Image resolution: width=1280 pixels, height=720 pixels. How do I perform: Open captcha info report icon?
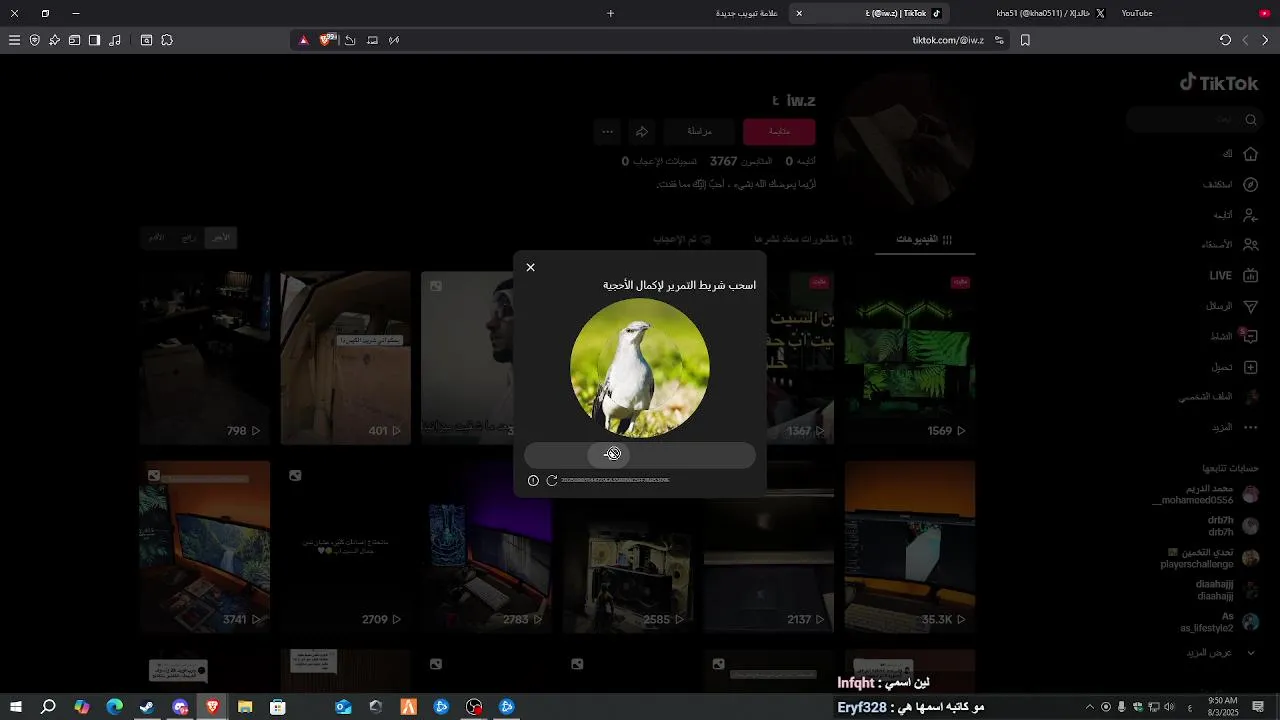[533, 481]
